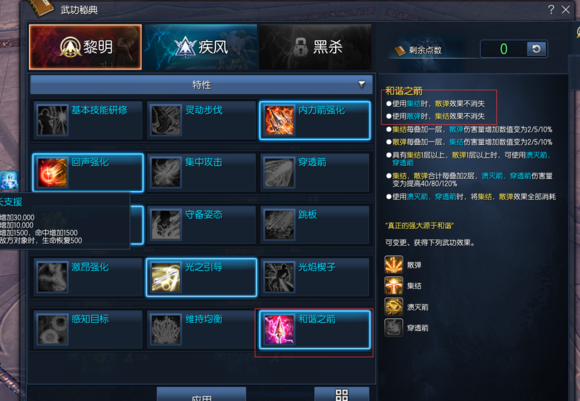Click the 散弹 skill effect icon
This screenshot has width=580, height=401.
(394, 265)
